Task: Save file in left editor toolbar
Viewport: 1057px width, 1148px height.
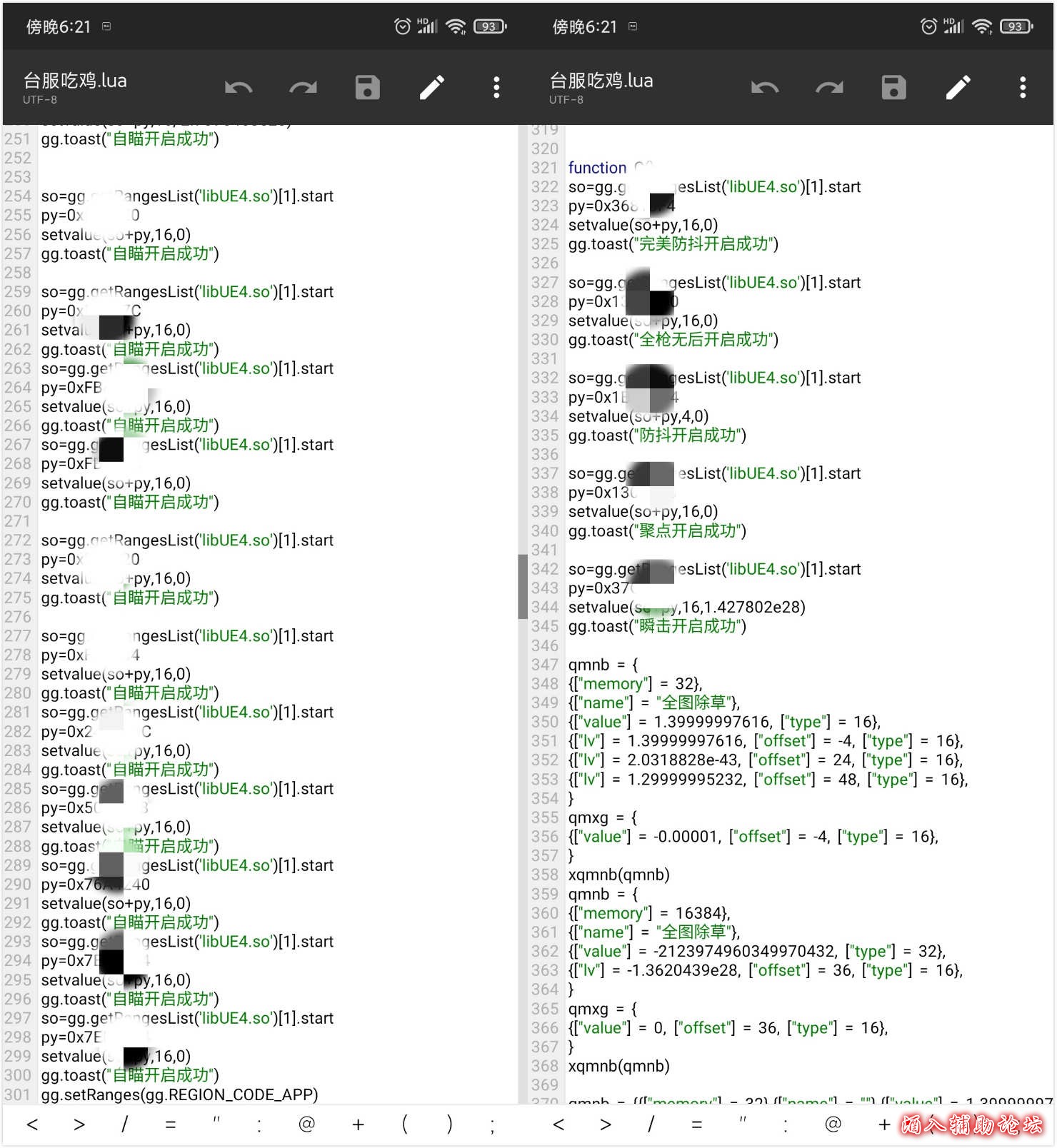Action: click(368, 88)
